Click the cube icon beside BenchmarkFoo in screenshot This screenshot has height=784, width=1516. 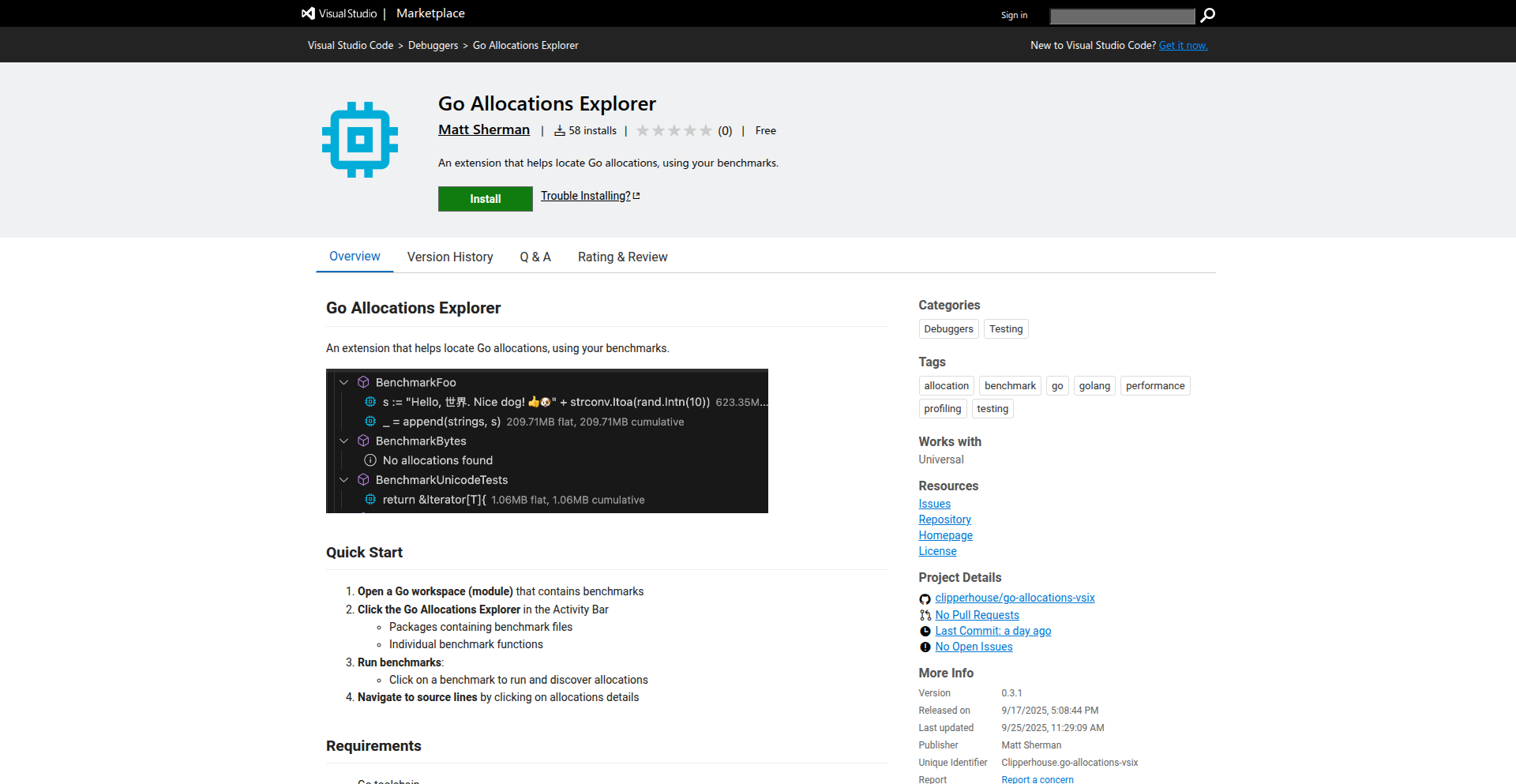pos(363,382)
